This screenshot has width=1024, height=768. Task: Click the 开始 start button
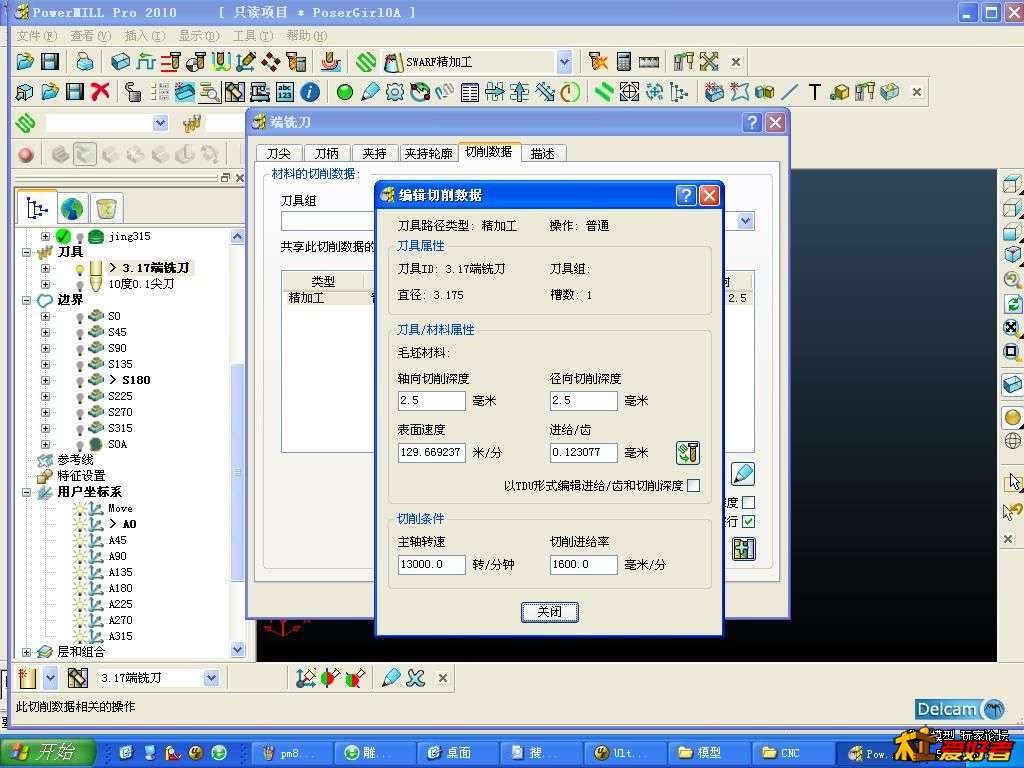(x=49, y=752)
